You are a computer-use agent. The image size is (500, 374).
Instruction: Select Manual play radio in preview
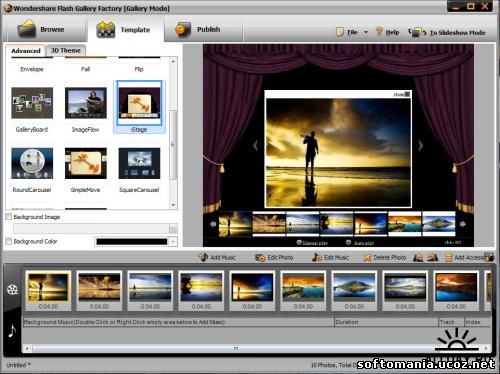(x=299, y=243)
